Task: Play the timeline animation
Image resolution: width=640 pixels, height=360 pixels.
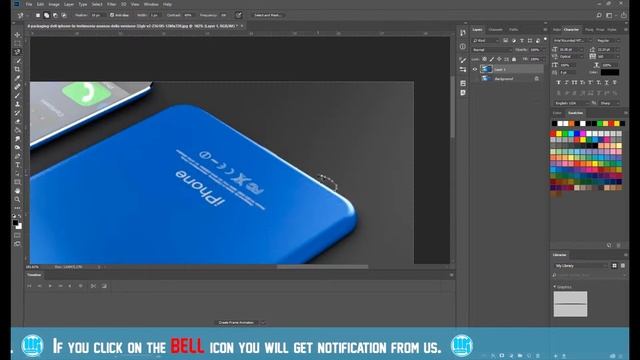Action: (x=50, y=286)
